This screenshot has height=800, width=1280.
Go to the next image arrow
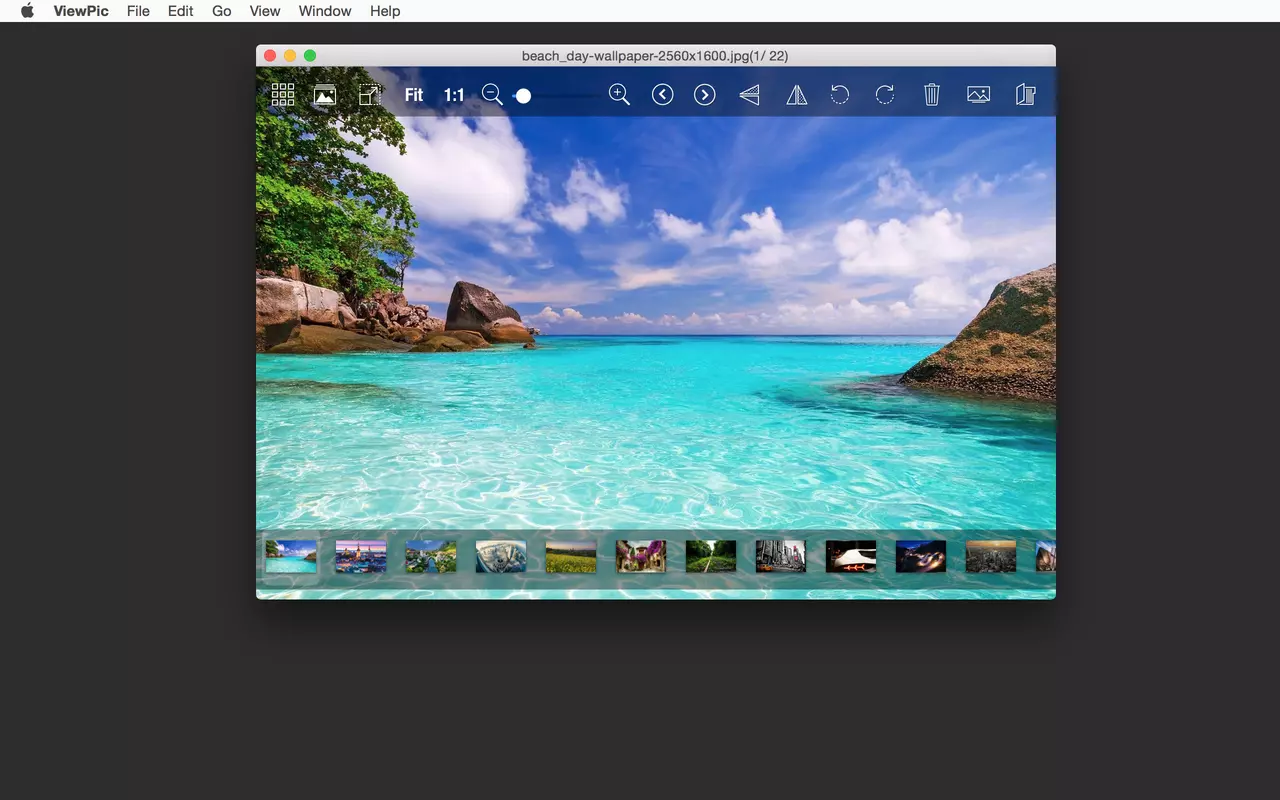pyautogui.click(x=705, y=95)
